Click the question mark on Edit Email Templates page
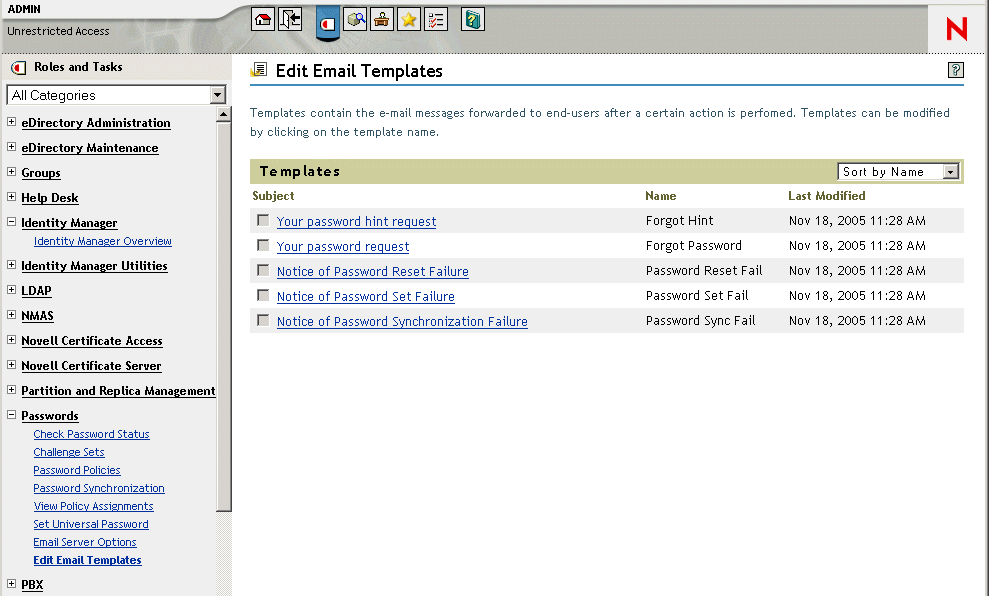 point(955,70)
